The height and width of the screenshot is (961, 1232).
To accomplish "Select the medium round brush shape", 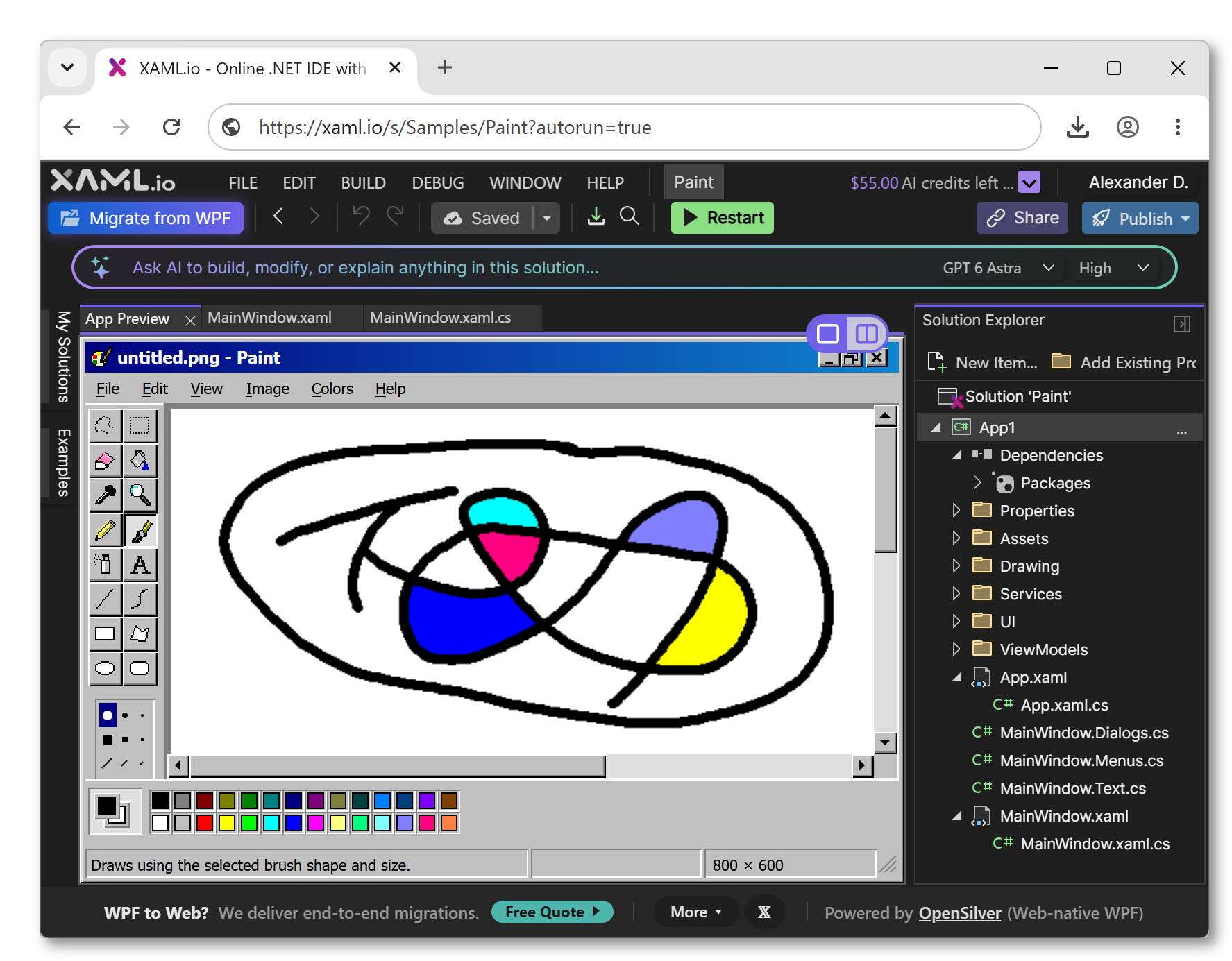I will (x=125, y=715).
